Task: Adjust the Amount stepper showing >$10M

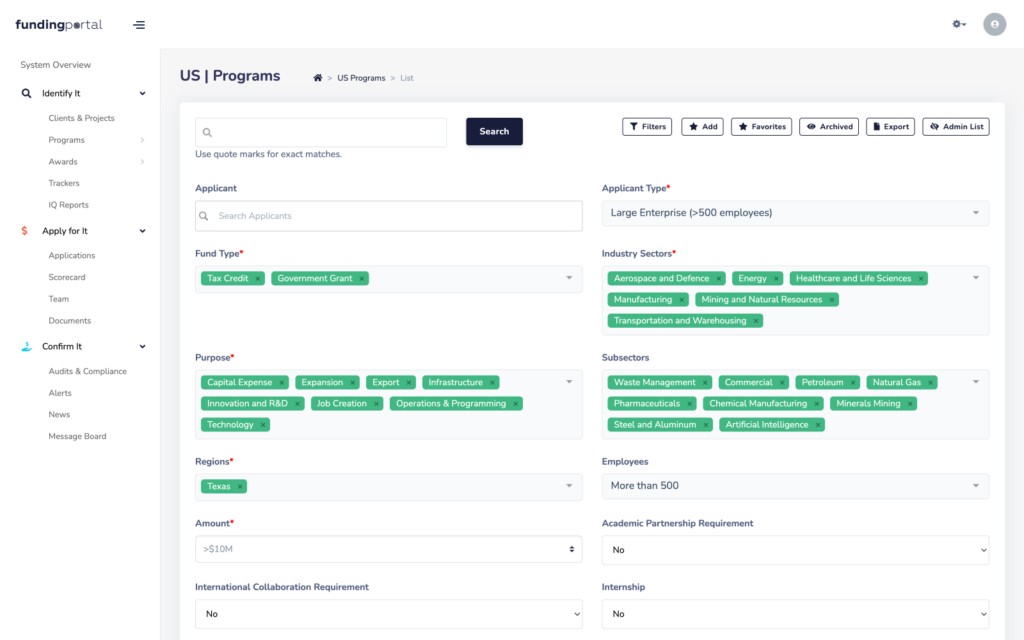Action: pyautogui.click(x=572, y=549)
